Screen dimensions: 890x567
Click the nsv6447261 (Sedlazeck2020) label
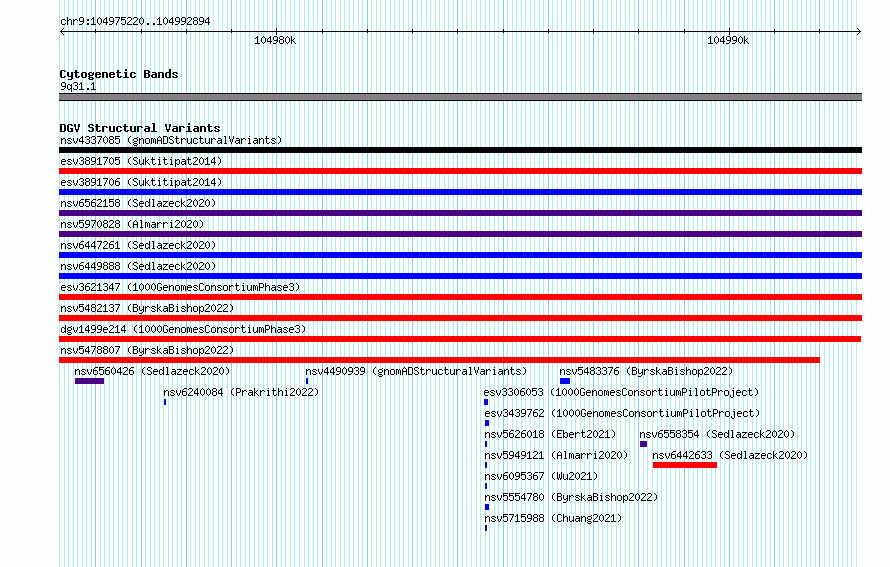pos(138,245)
